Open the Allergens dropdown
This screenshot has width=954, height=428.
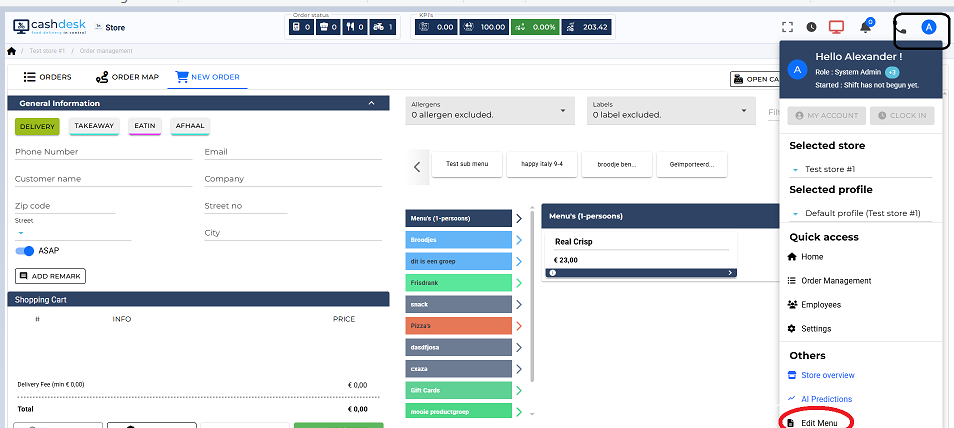490,110
